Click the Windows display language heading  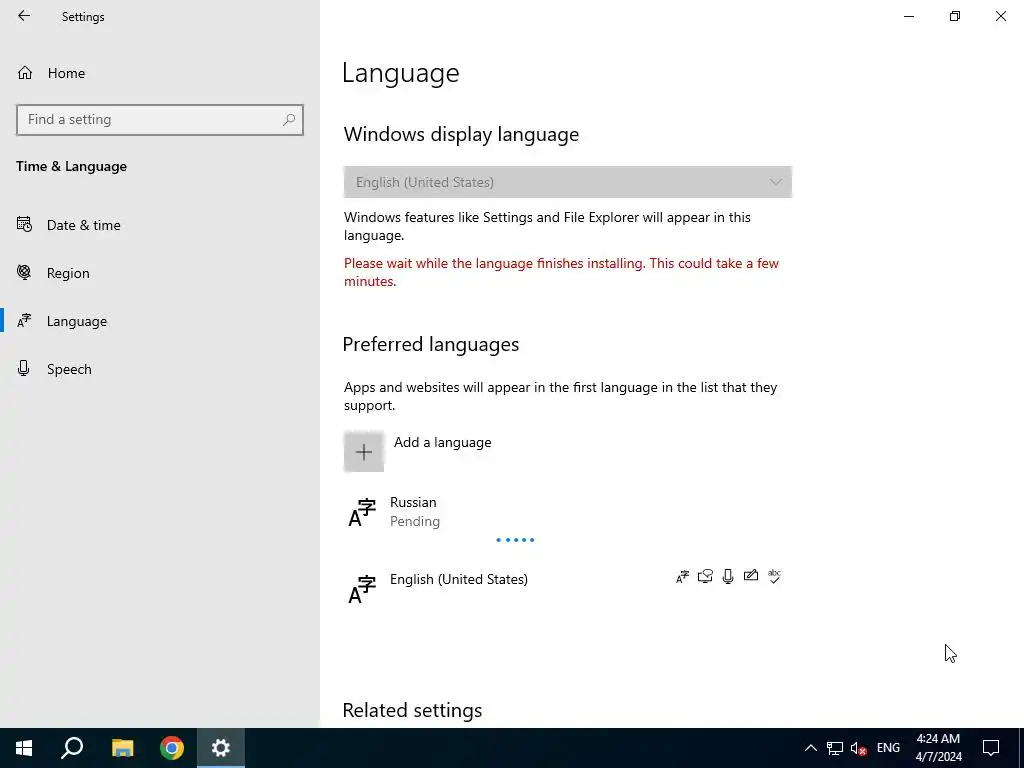(461, 134)
